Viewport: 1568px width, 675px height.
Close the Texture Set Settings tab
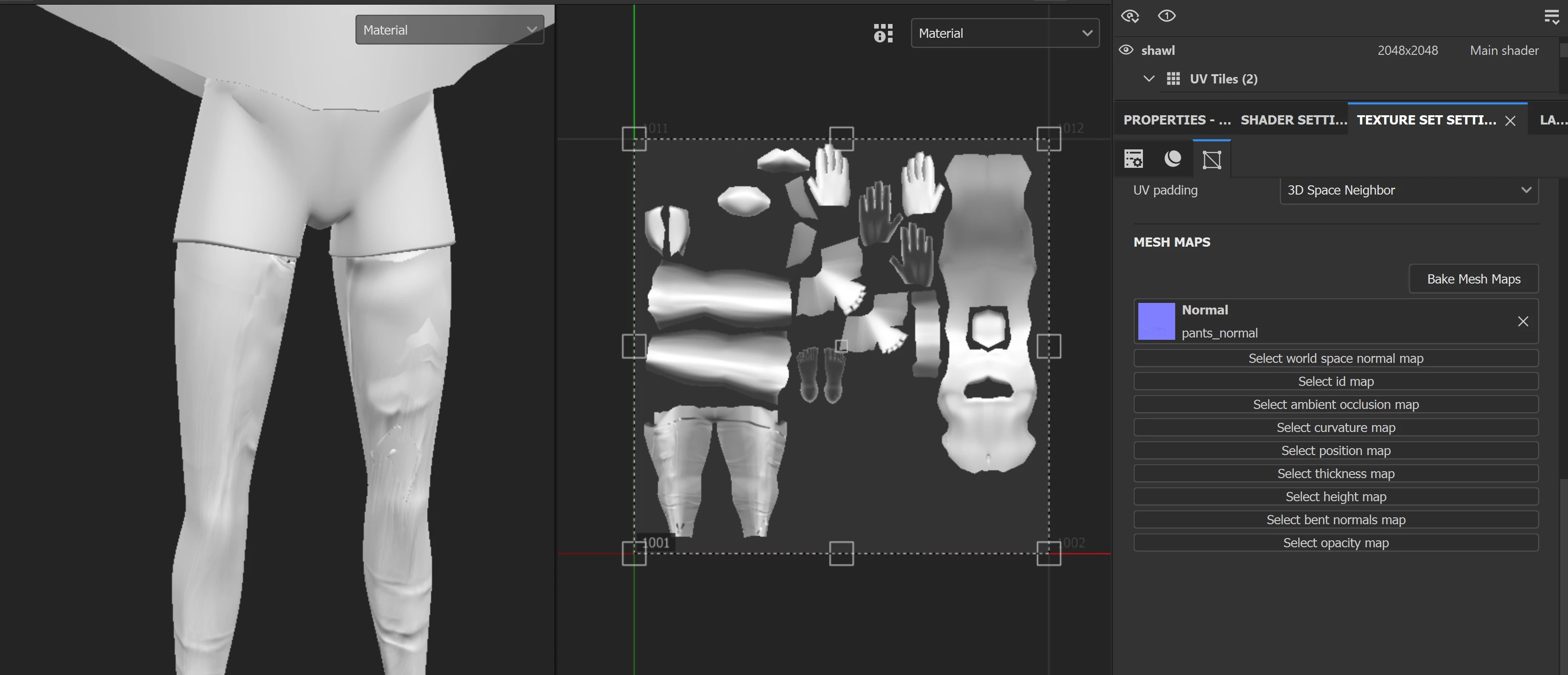1510,120
